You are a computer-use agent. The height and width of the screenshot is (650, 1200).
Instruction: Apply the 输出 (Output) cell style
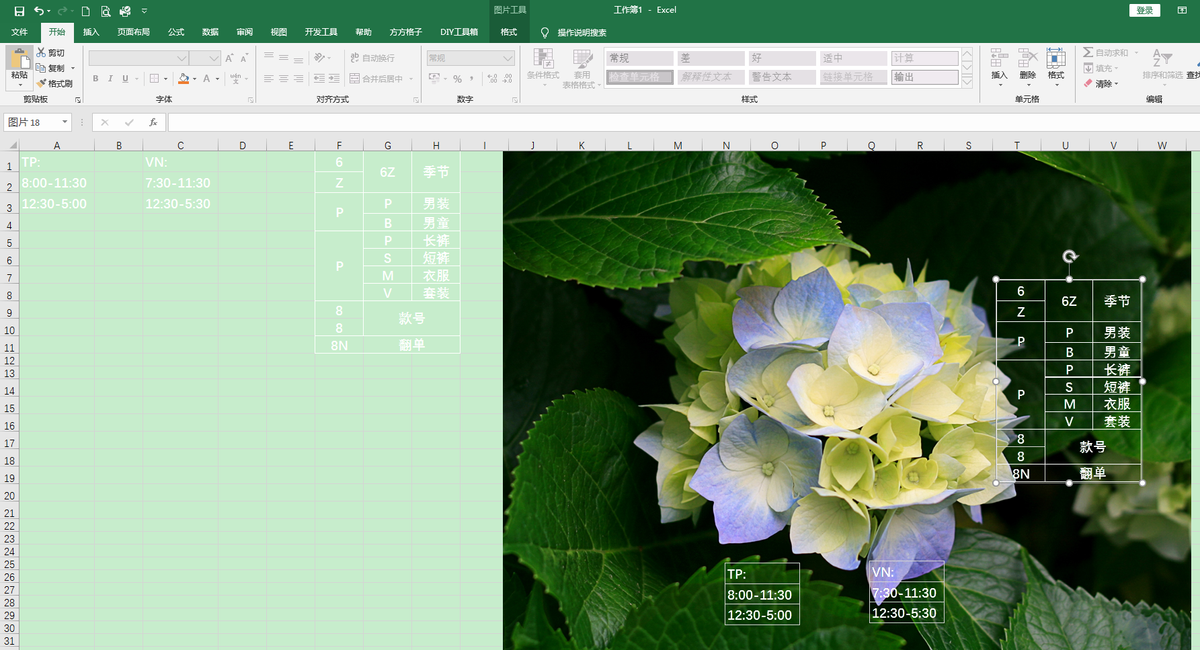[x=924, y=77]
